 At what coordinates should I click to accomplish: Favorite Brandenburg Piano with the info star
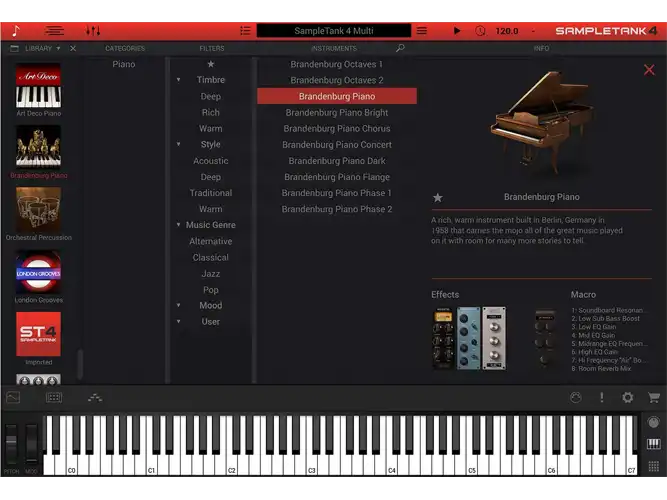pos(438,197)
